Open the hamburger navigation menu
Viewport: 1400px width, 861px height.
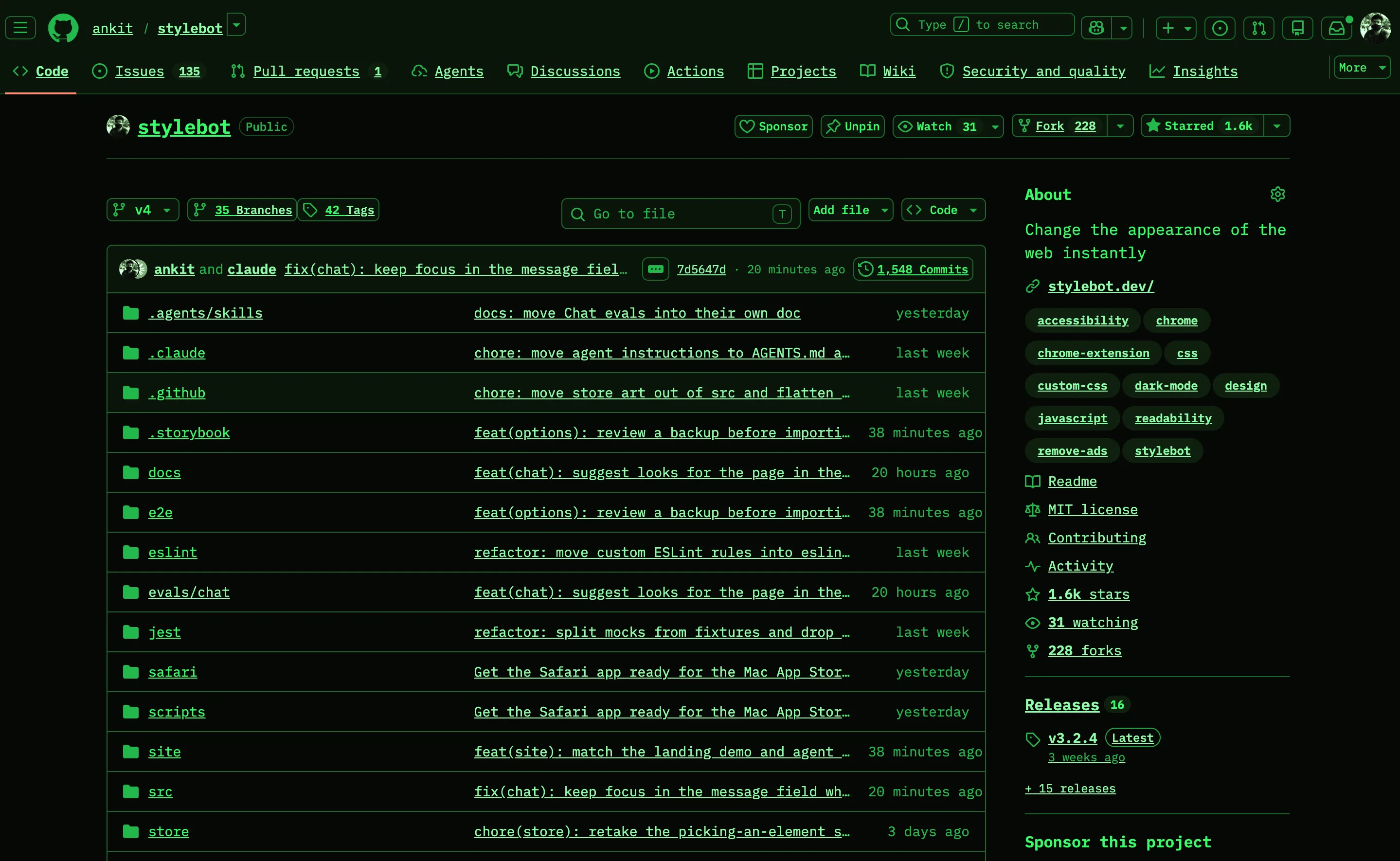(20, 28)
